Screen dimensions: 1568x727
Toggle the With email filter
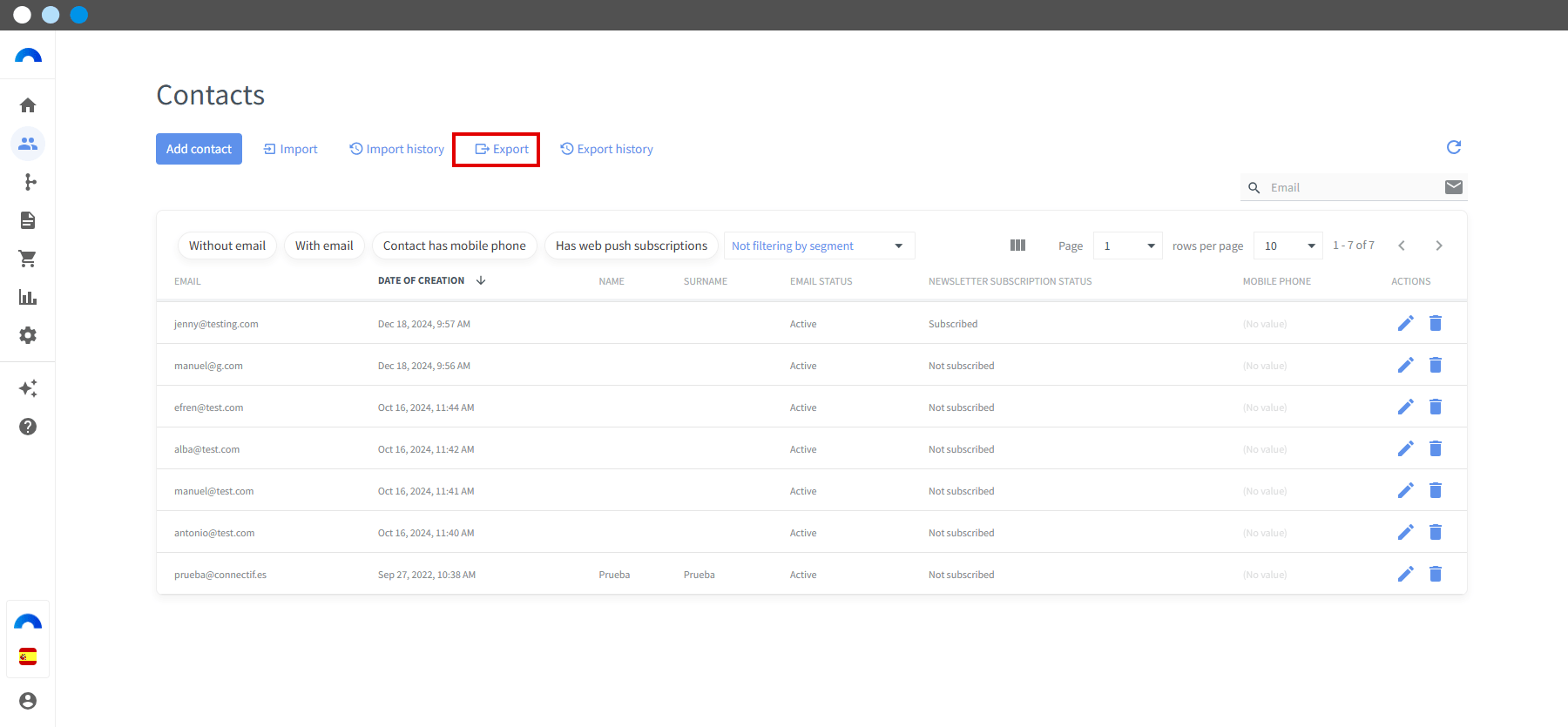coord(324,246)
